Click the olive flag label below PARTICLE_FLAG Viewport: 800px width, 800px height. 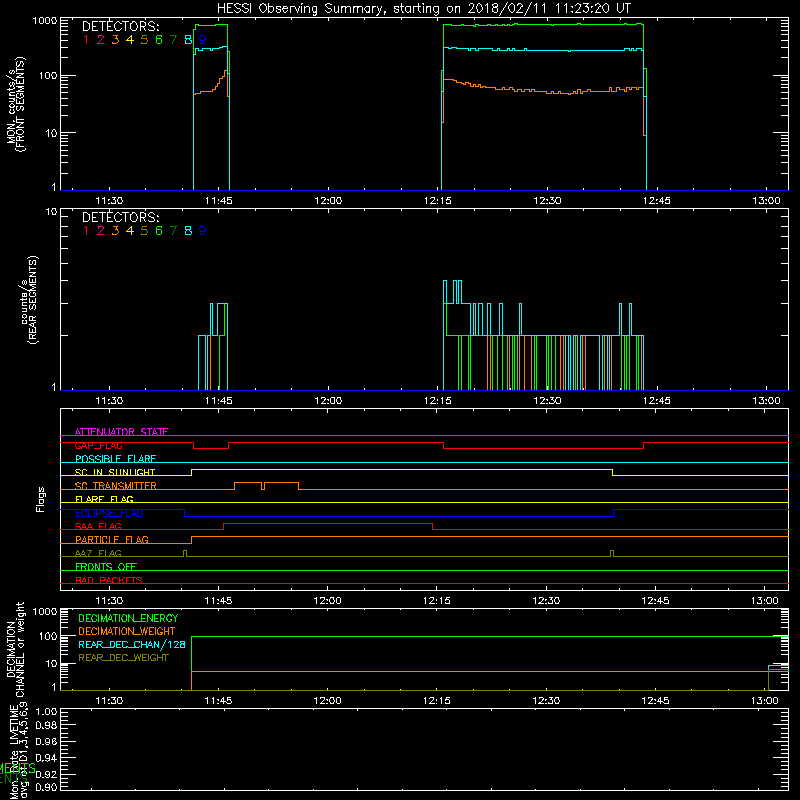pos(98,553)
